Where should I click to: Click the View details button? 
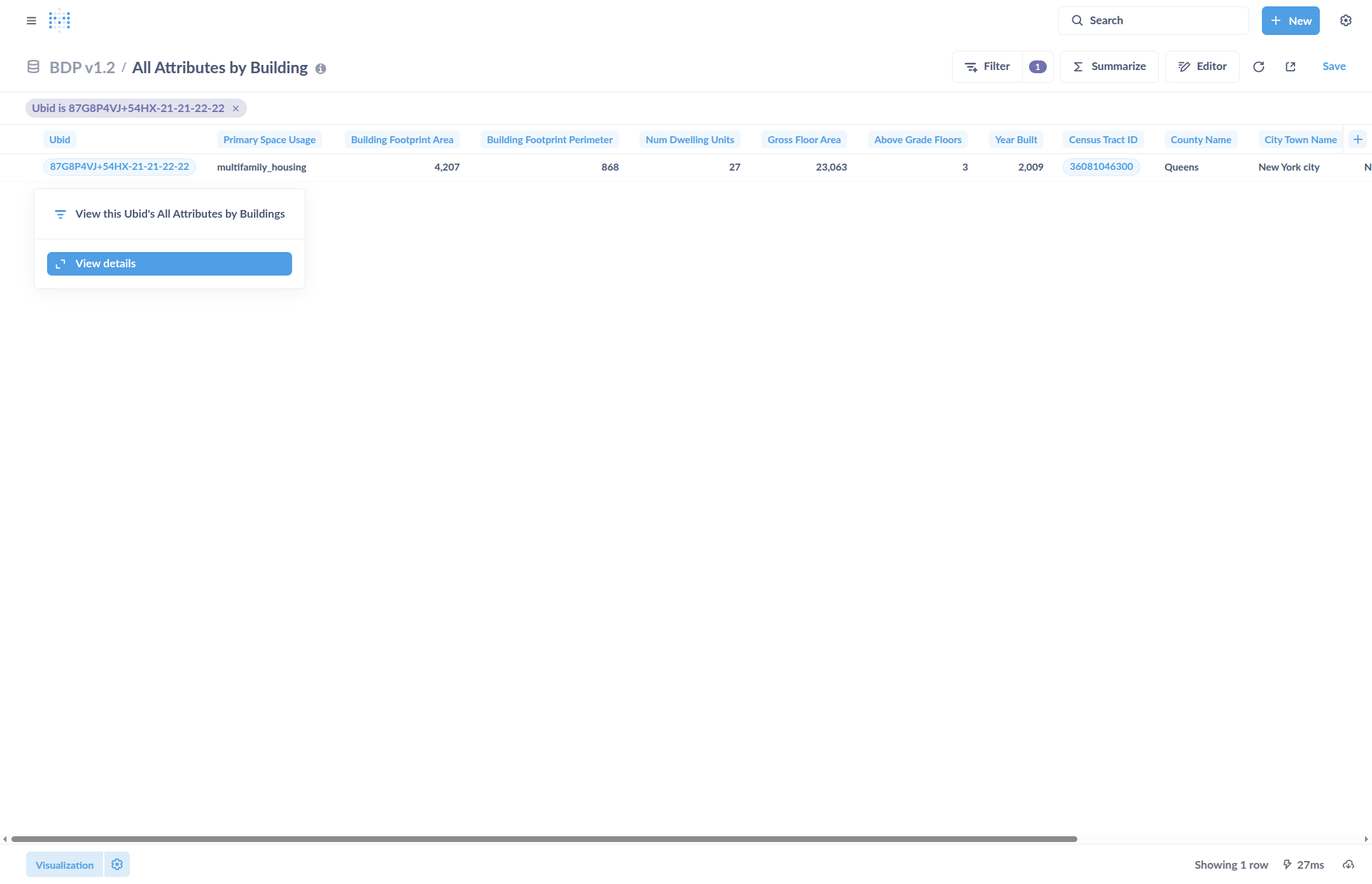(x=169, y=263)
